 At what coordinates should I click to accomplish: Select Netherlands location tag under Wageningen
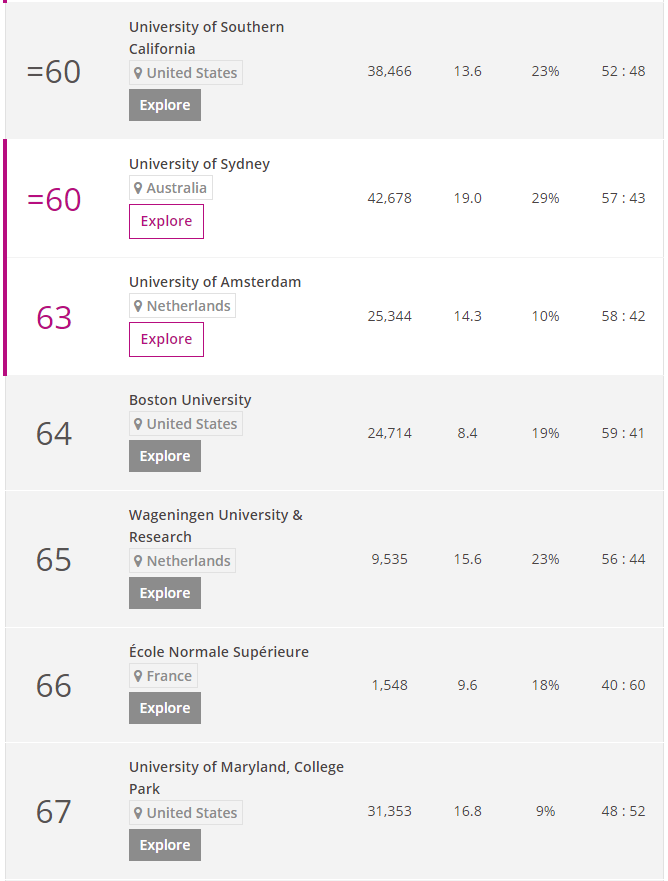tap(182, 561)
